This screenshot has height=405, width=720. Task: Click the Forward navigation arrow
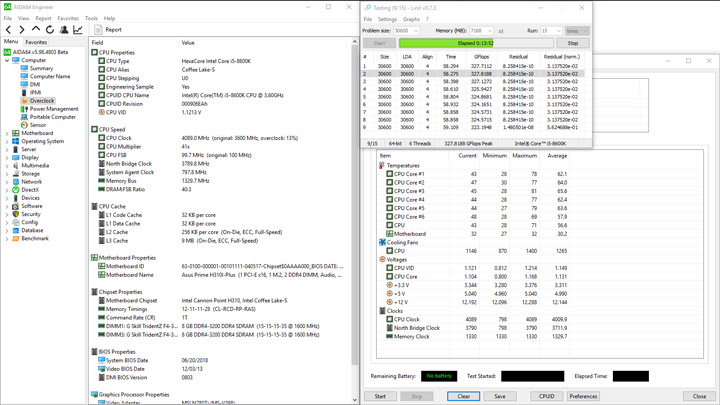click(22, 30)
